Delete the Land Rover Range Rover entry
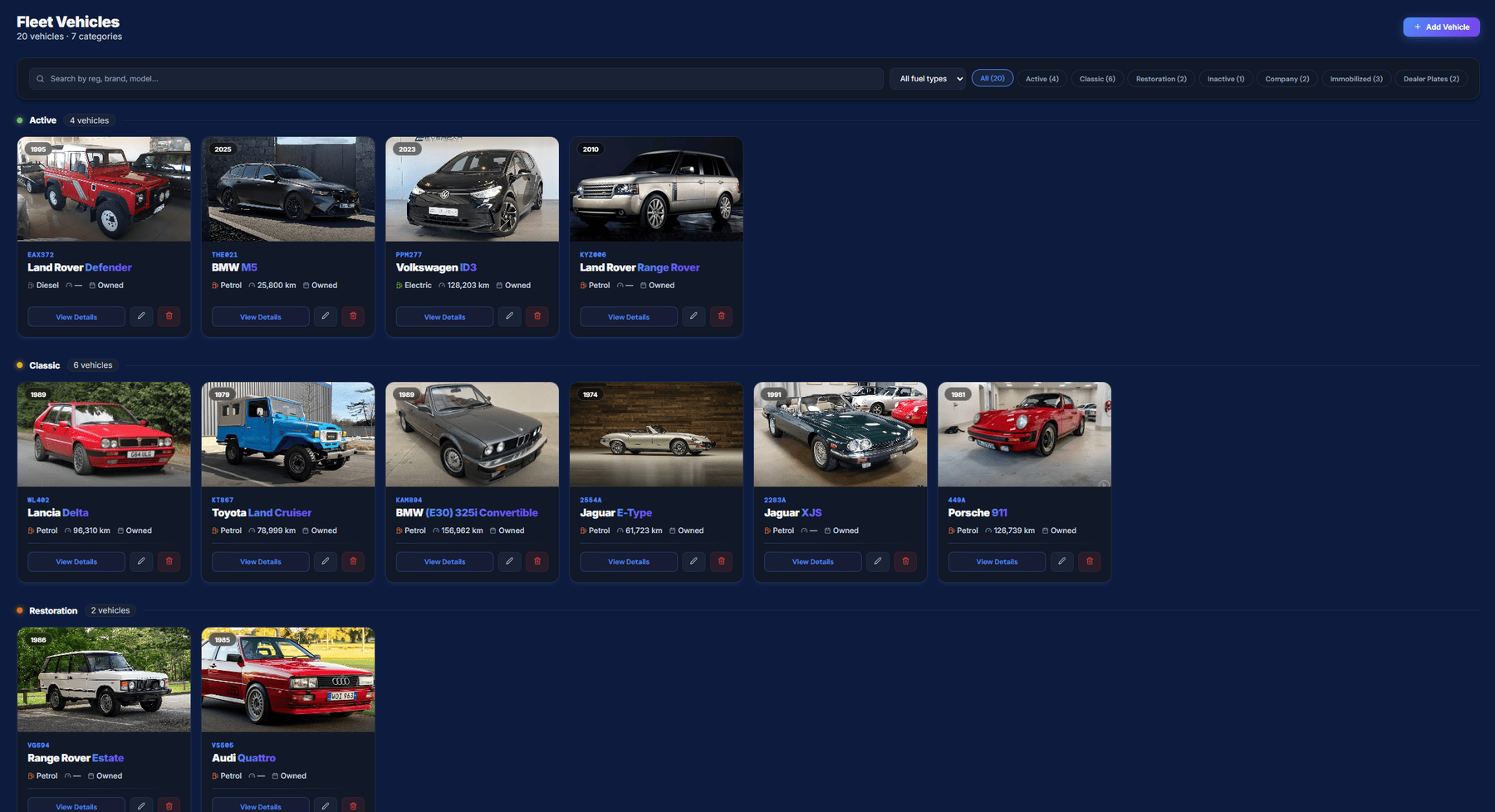 pos(722,316)
